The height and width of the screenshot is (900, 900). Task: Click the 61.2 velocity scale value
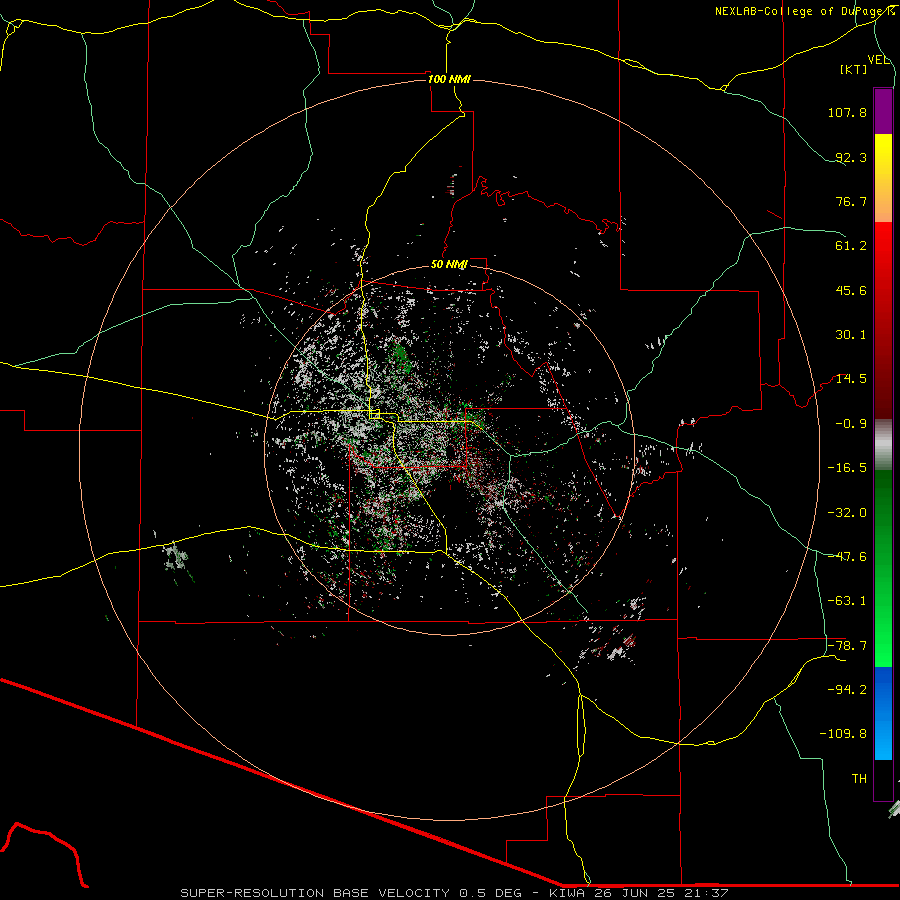click(851, 246)
